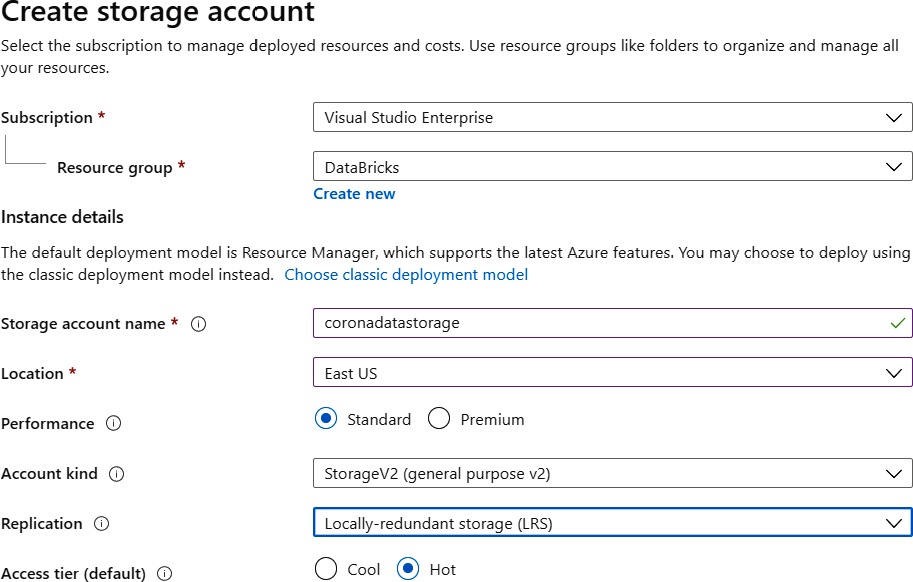Select the Hot access tier
Screen dimensions: 913x582
pos(408,570)
